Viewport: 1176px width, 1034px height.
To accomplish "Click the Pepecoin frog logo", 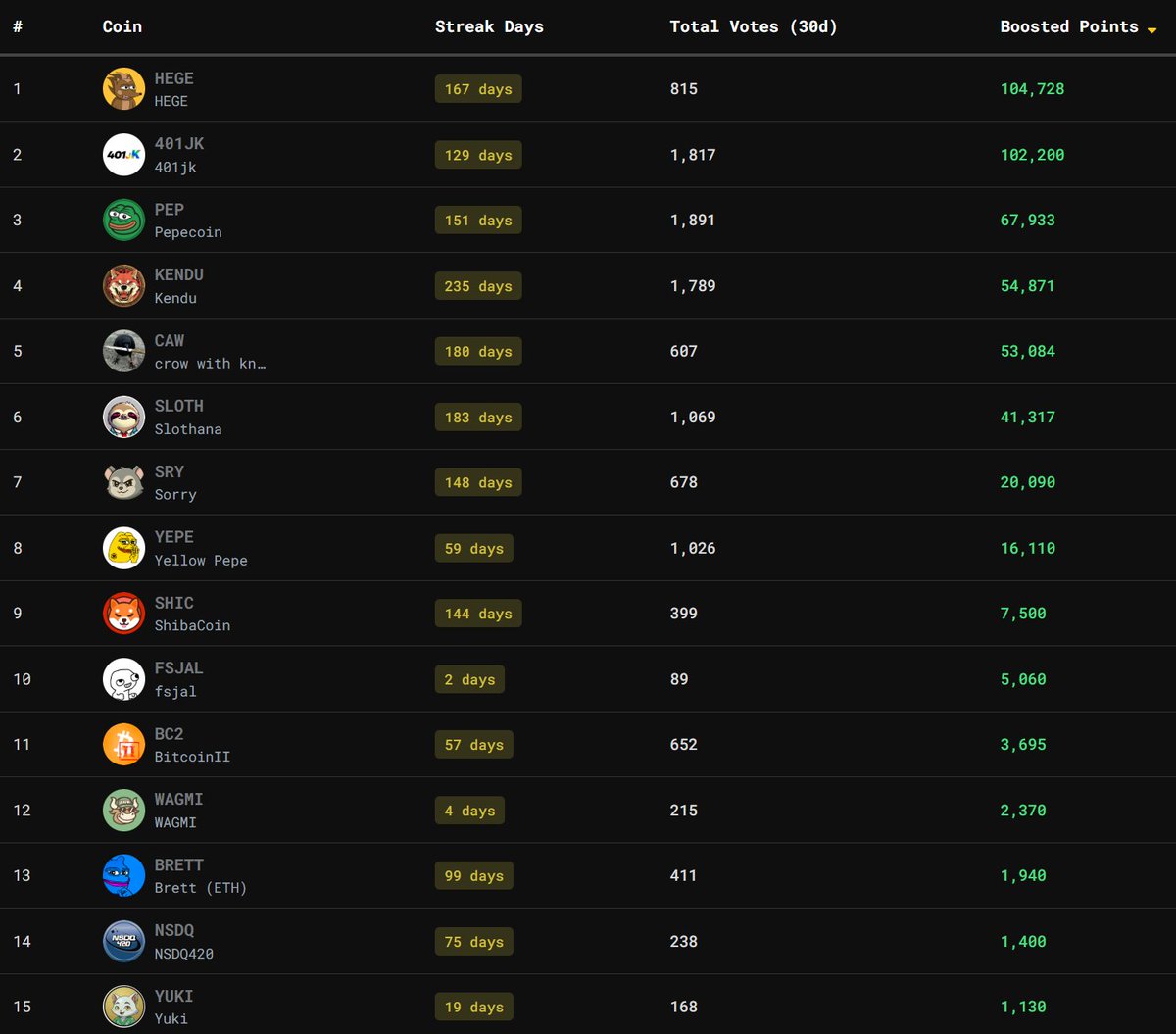I will point(123,221).
